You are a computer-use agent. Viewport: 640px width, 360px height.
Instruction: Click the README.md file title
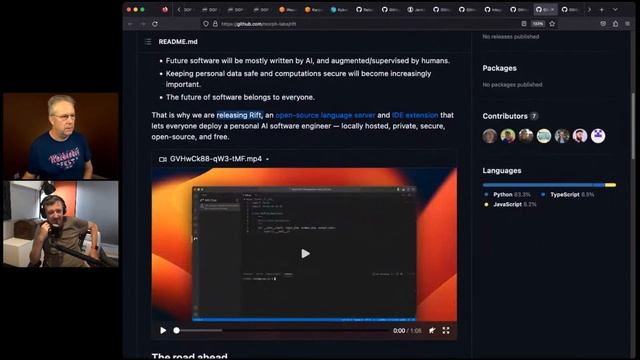click(x=178, y=42)
